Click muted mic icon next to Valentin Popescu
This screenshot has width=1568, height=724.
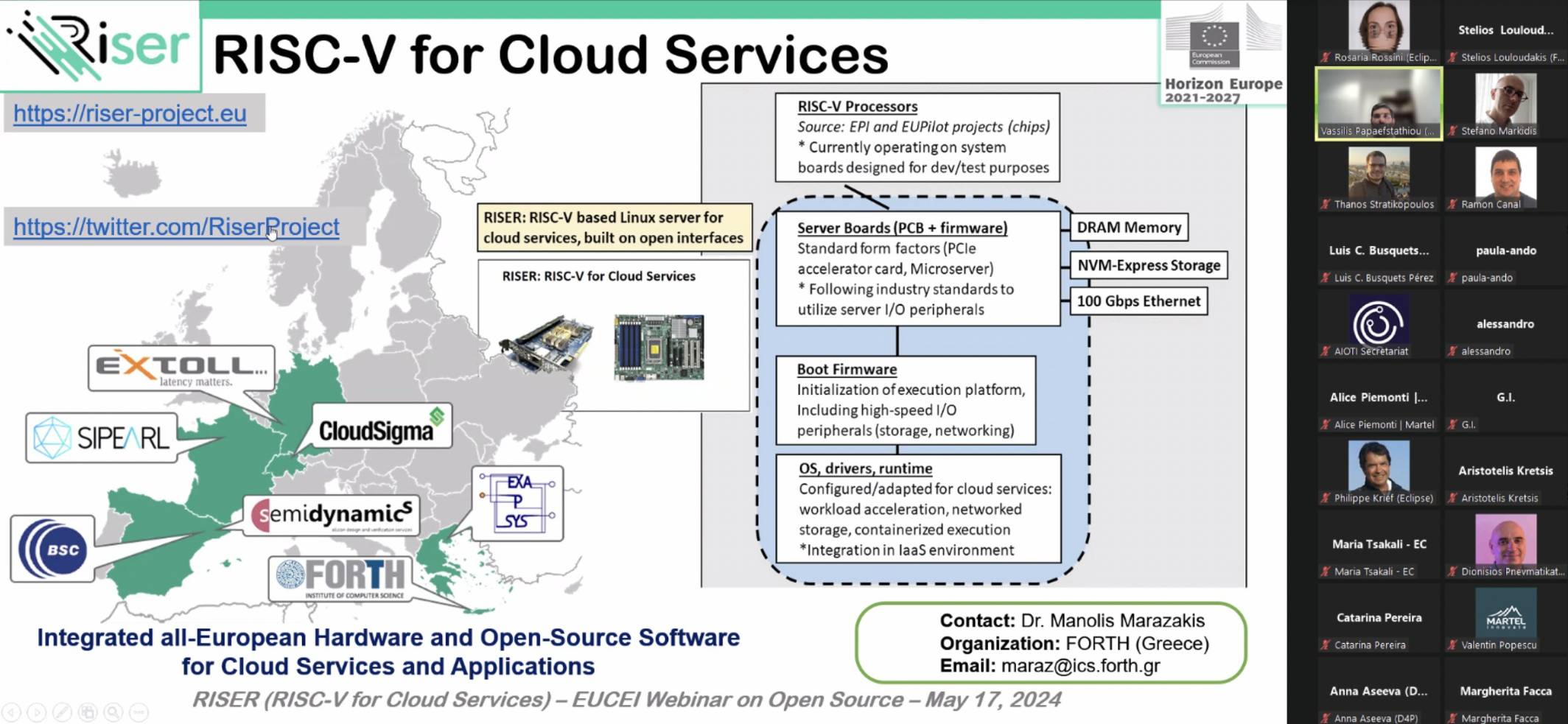(1453, 645)
